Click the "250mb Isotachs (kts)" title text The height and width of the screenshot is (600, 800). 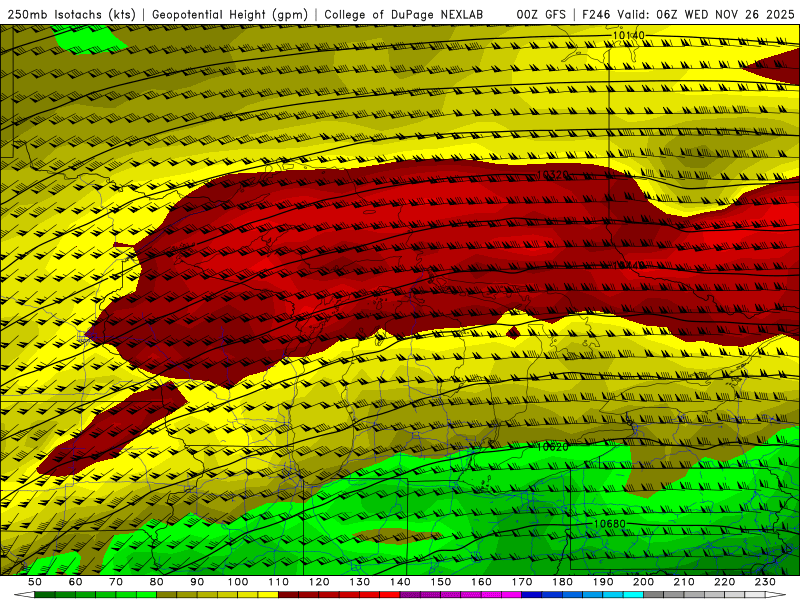(71, 14)
